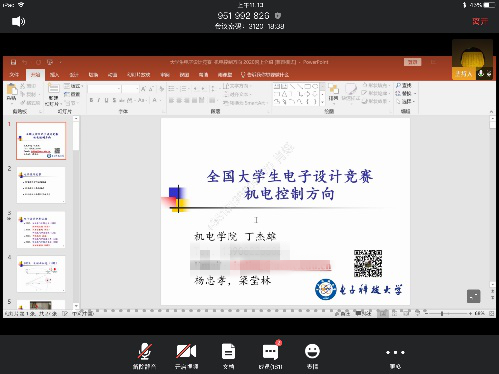The image size is (499, 374).
Task: Click the Arrange button in Drawing group
Action: click(333, 93)
